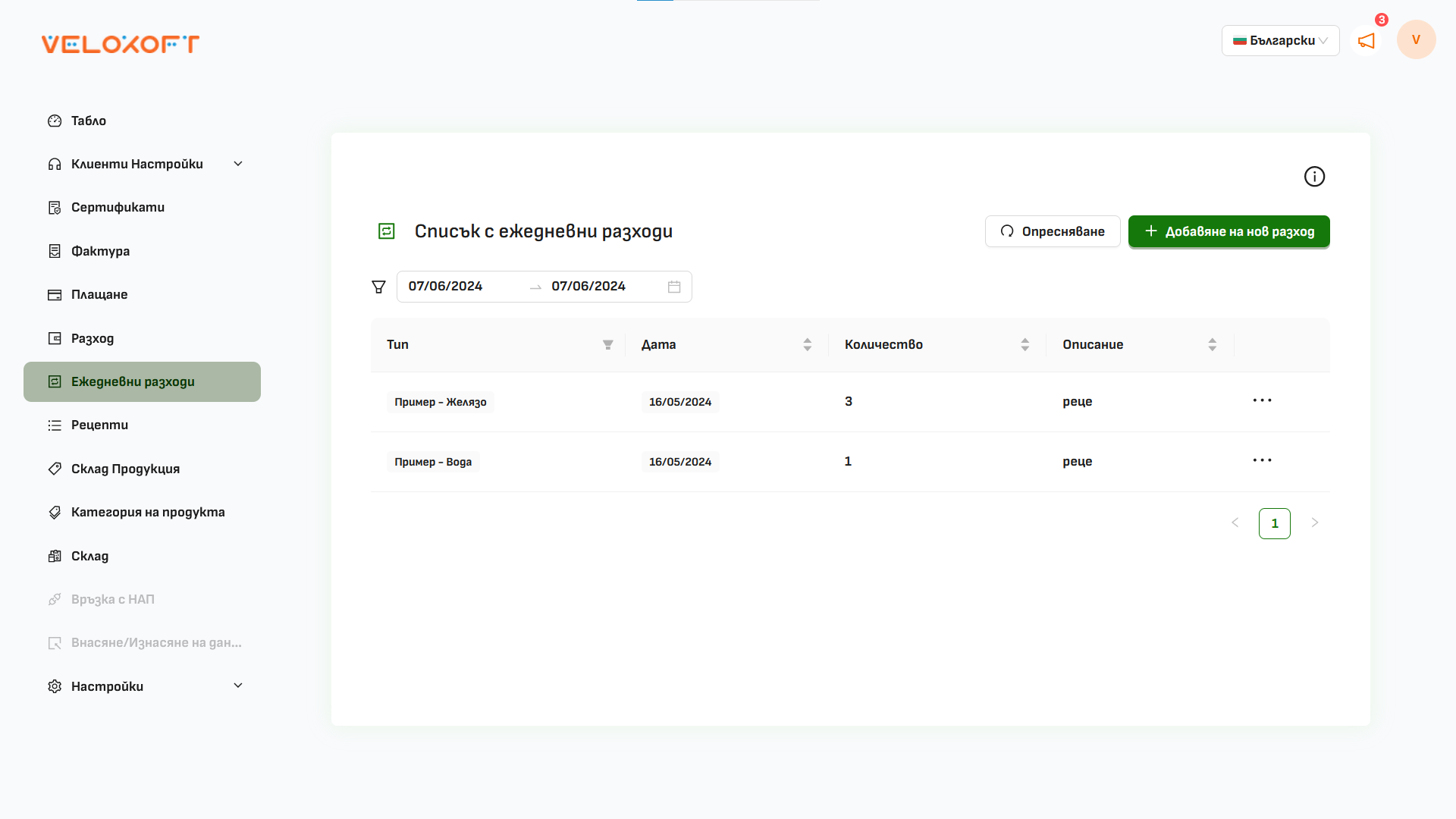Image resolution: width=1456 pixels, height=819 pixels.
Task: Open the Сертификати certificates icon
Action: pos(55,207)
